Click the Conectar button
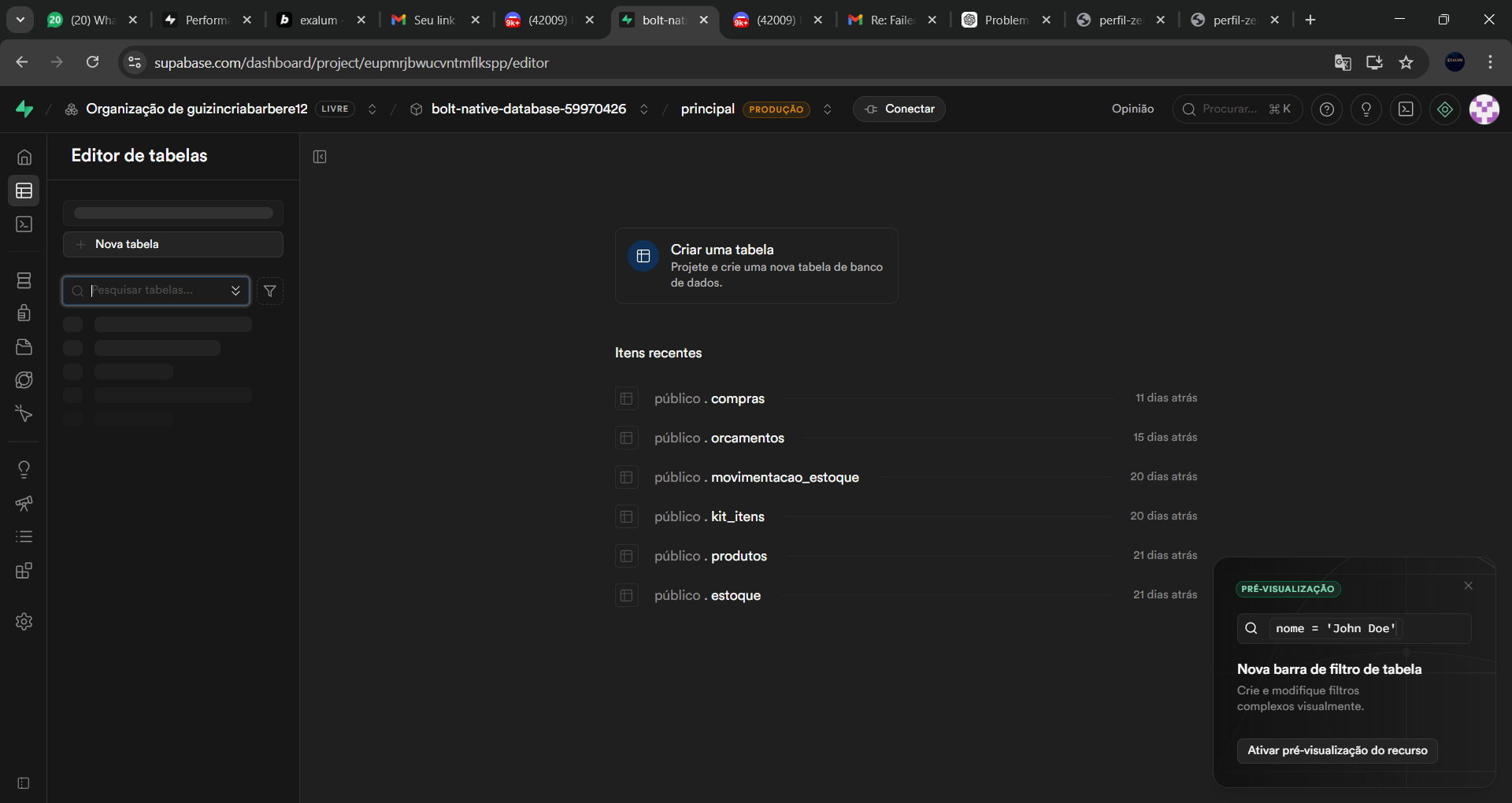 coord(899,109)
